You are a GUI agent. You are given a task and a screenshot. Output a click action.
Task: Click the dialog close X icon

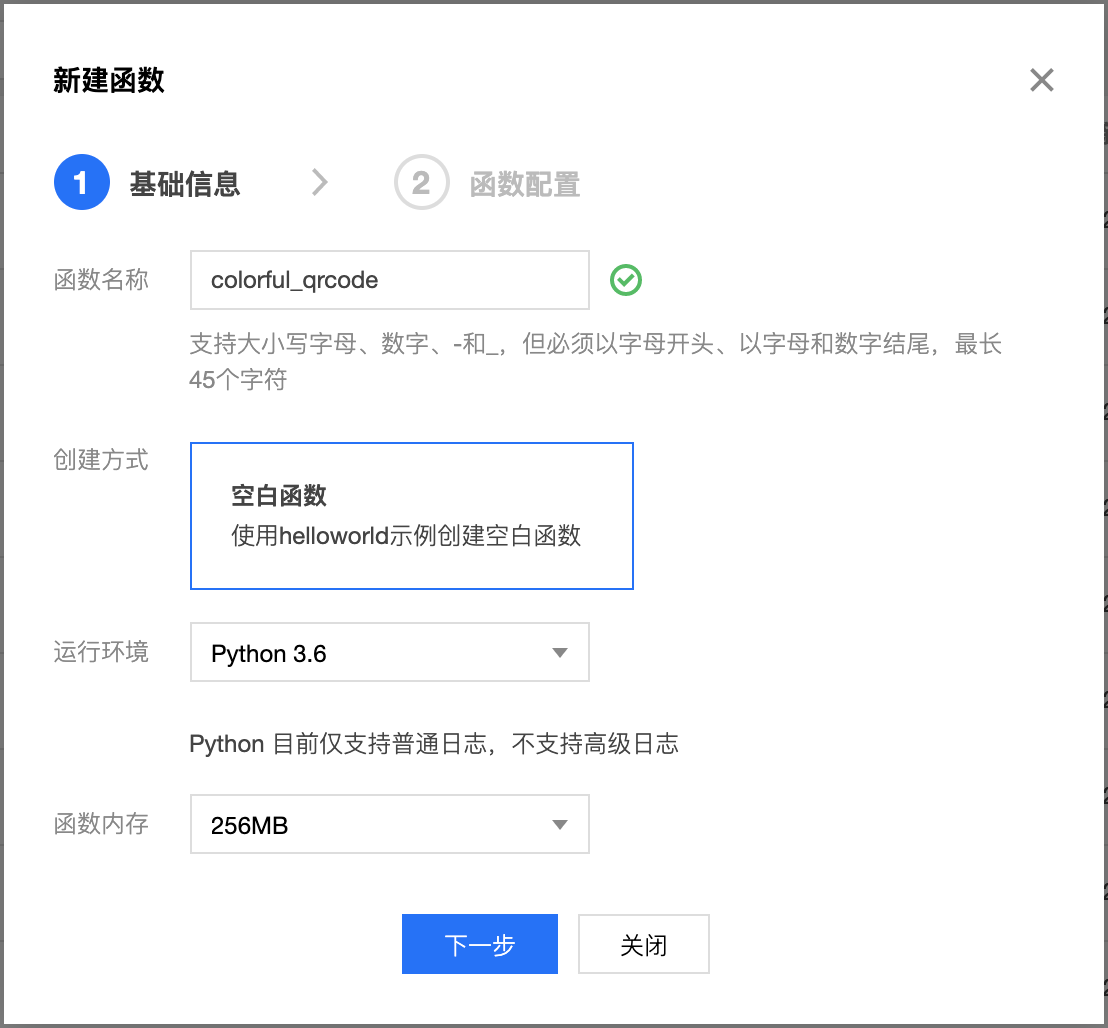click(x=1041, y=80)
